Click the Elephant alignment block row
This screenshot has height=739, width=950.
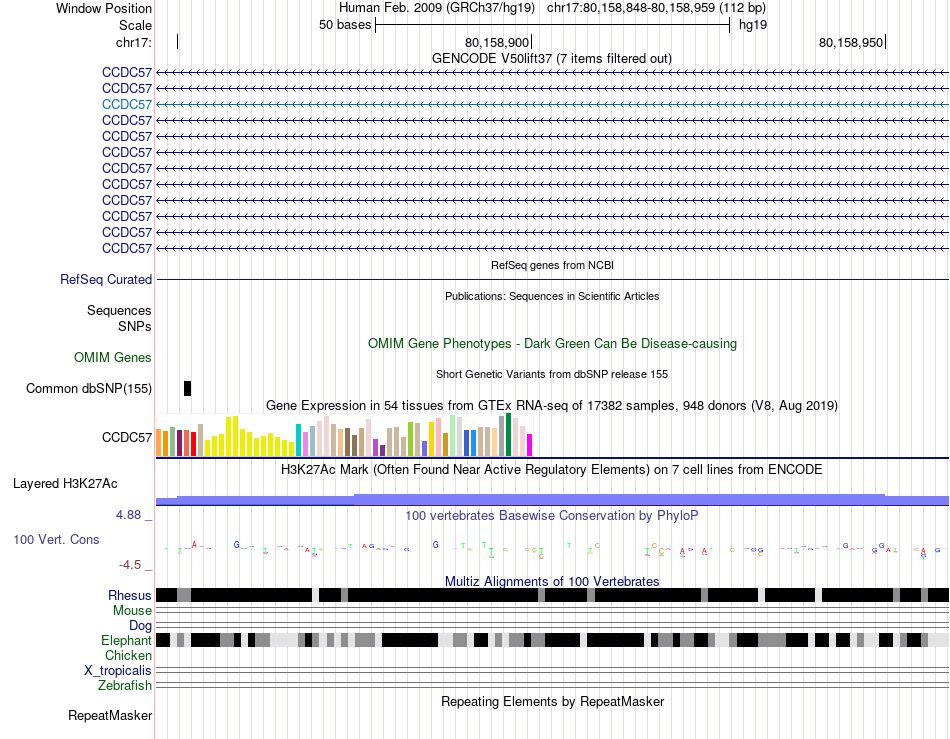(553, 640)
